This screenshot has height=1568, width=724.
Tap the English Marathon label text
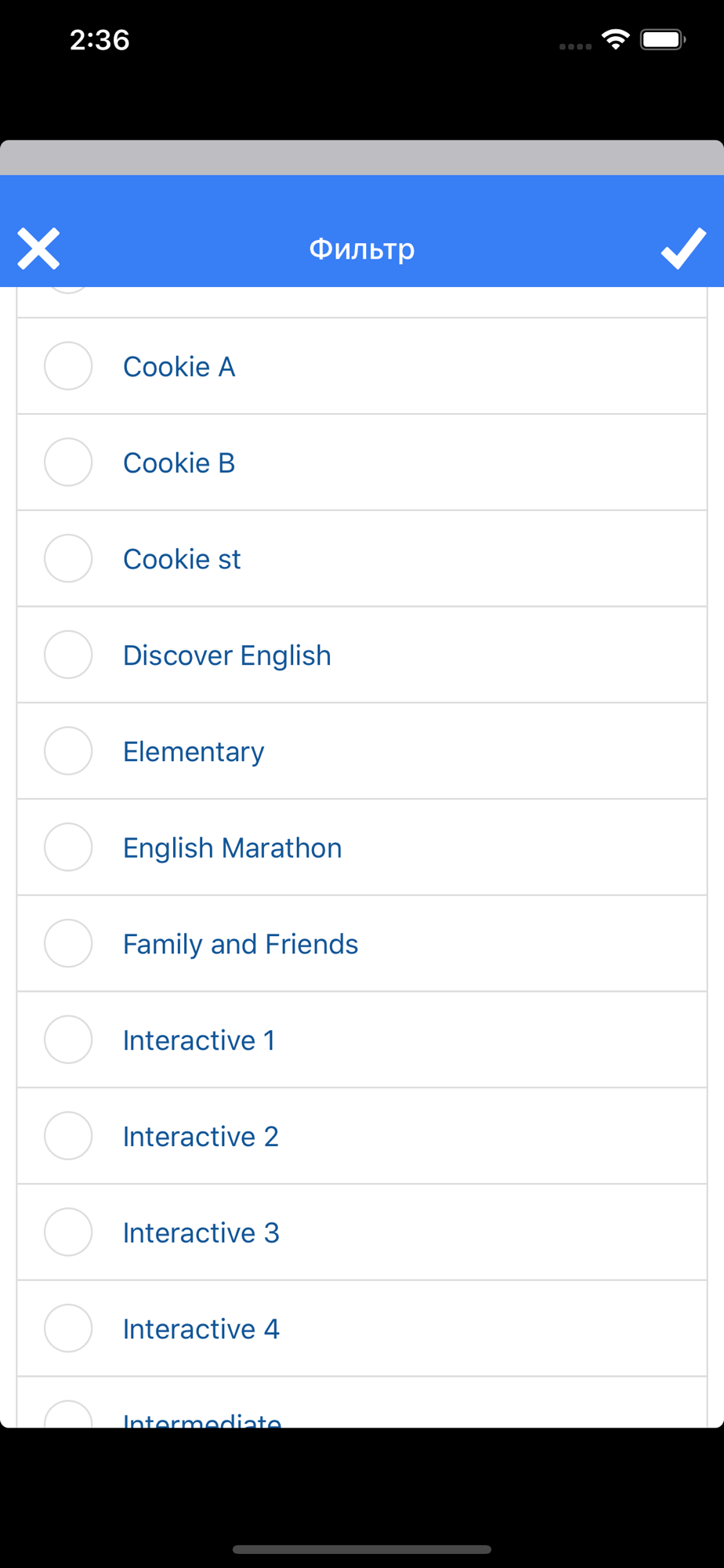tap(232, 848)
